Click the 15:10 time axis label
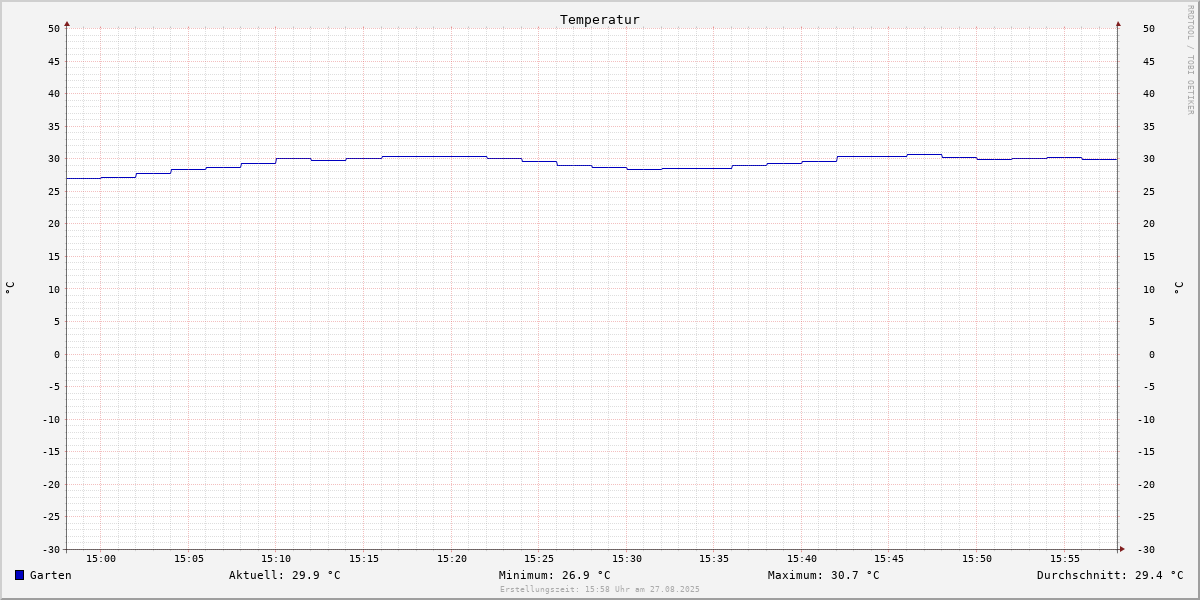 point(276,559)
